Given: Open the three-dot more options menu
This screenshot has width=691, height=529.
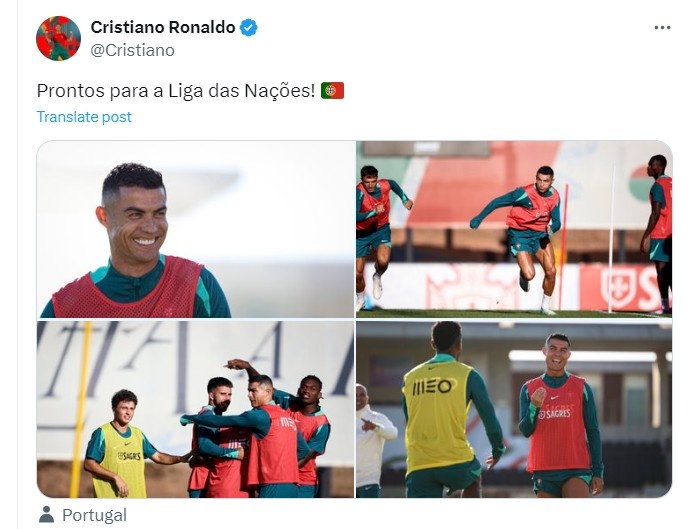Looking at the screenshot, I should (x=662, y=28).
